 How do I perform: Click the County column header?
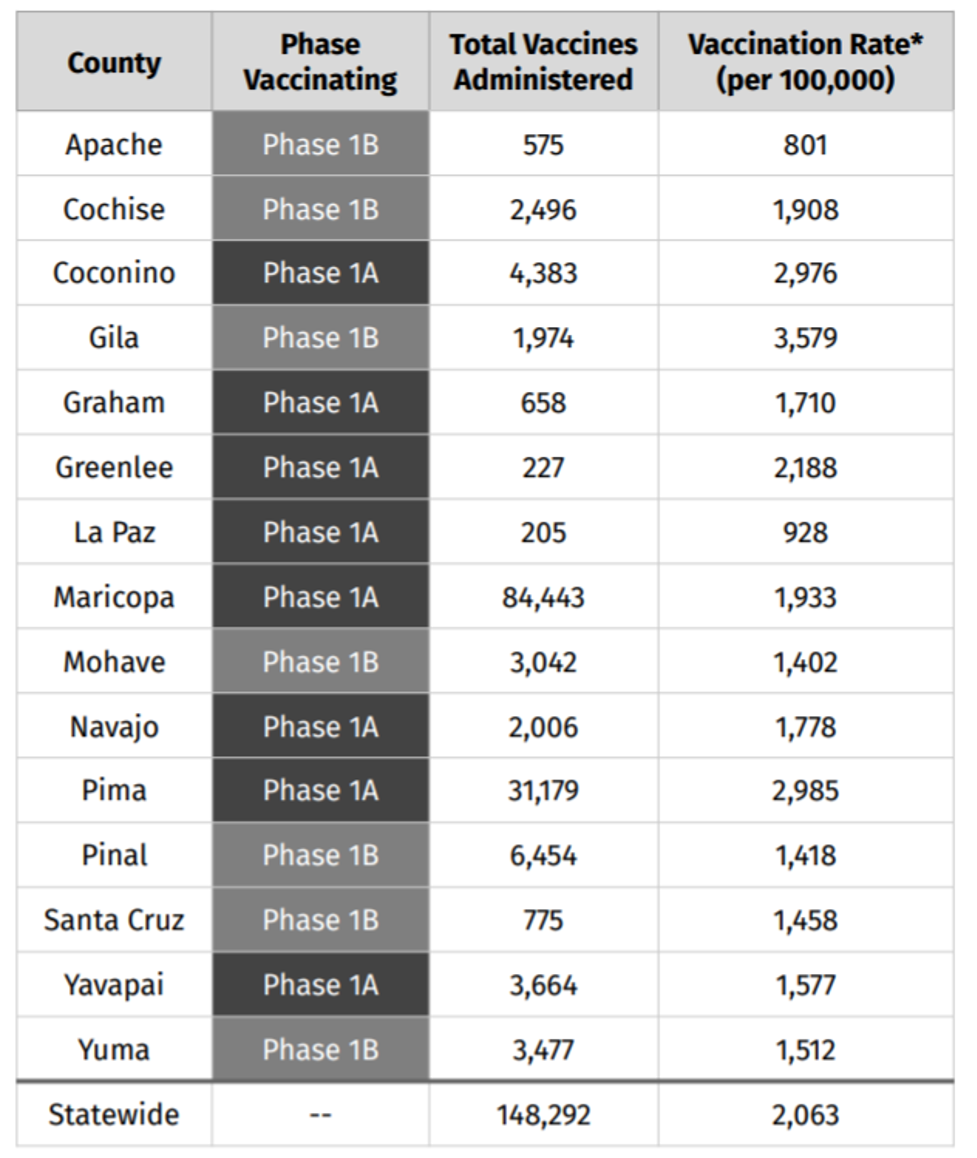coord(114,63)
